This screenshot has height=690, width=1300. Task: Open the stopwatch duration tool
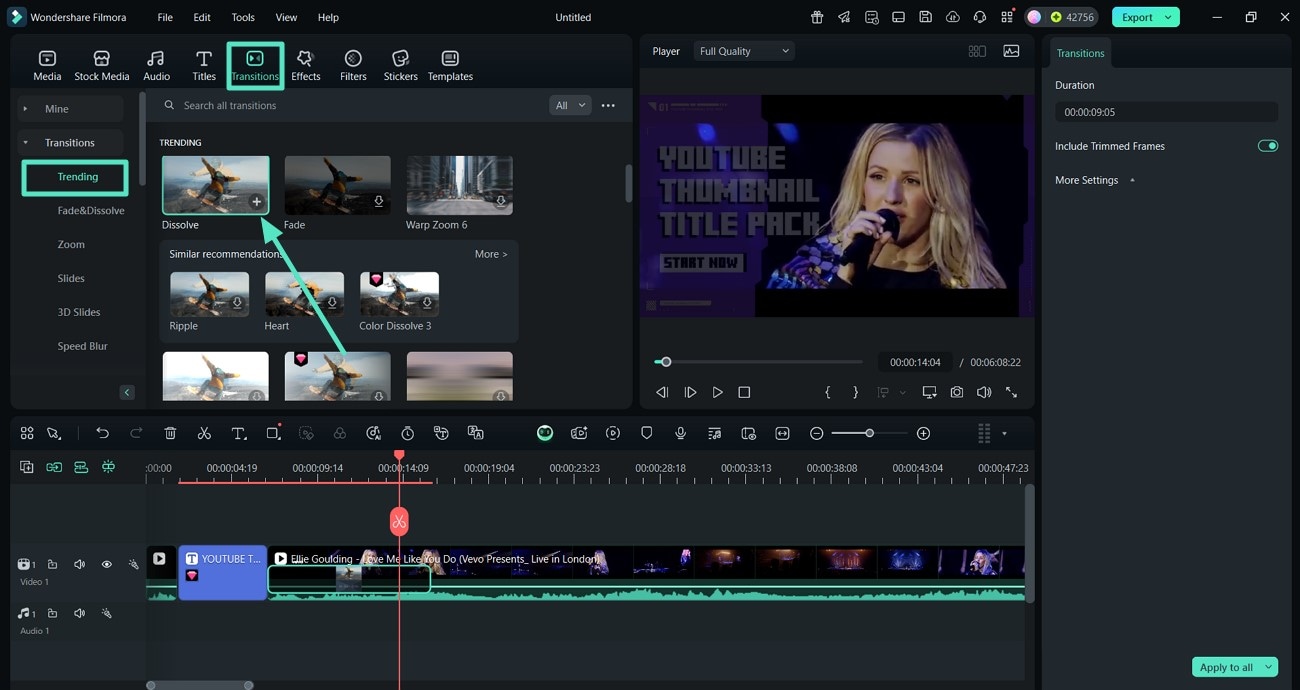point(408,433)
